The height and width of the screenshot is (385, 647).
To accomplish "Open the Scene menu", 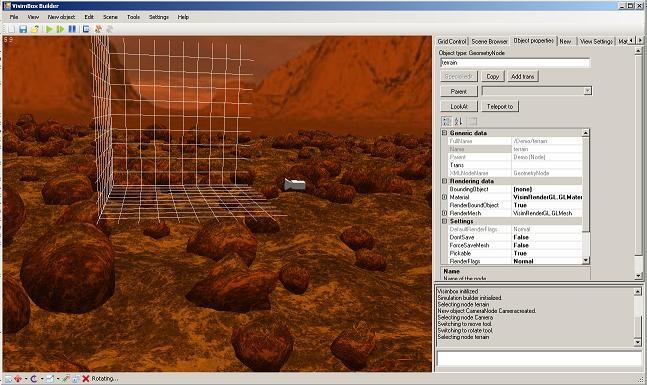I will tap(110, 17).
